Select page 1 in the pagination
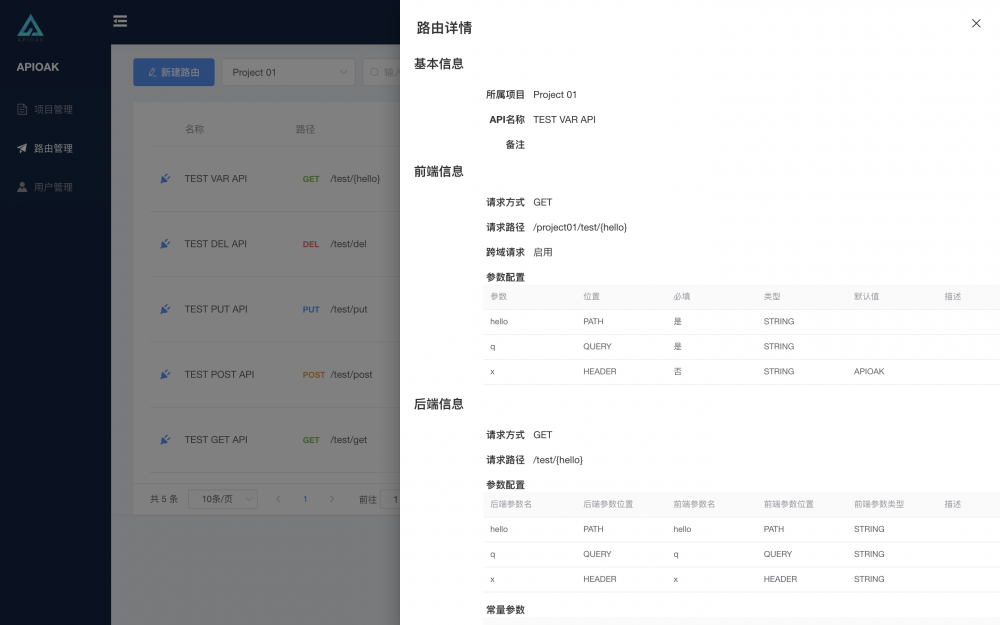This screenshot has height=625, width=1000. tap(305, 498)
